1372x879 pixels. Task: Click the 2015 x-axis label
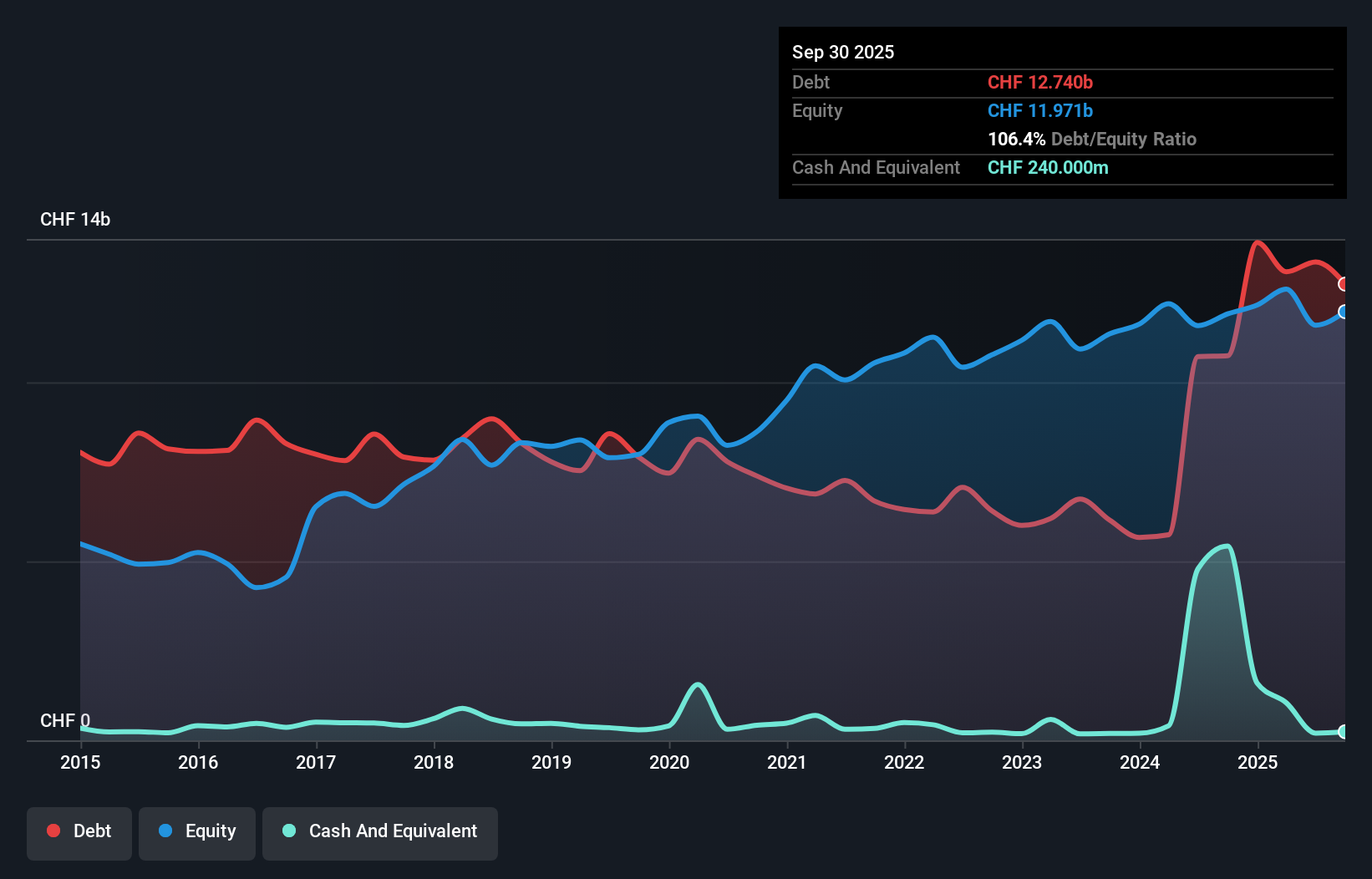(80, 762)
